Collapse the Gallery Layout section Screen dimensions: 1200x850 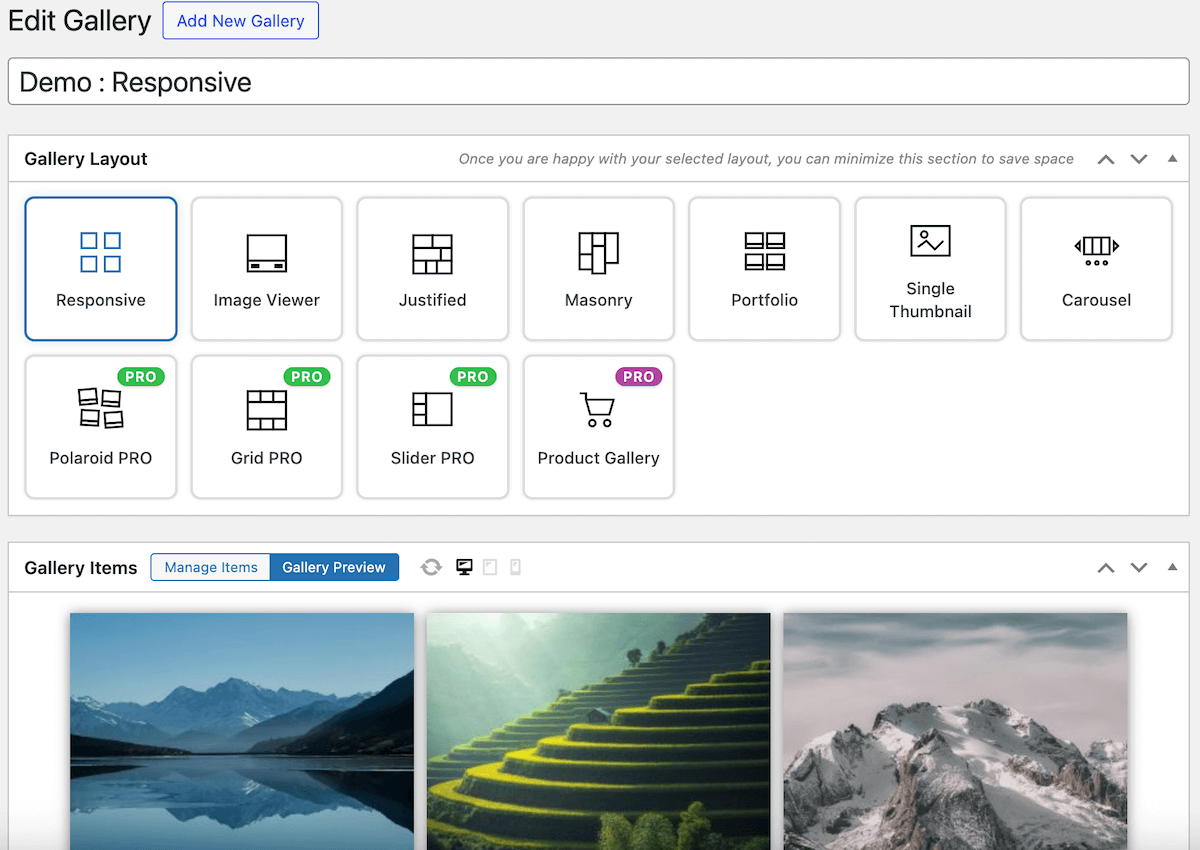click(x=1172, y=158)
